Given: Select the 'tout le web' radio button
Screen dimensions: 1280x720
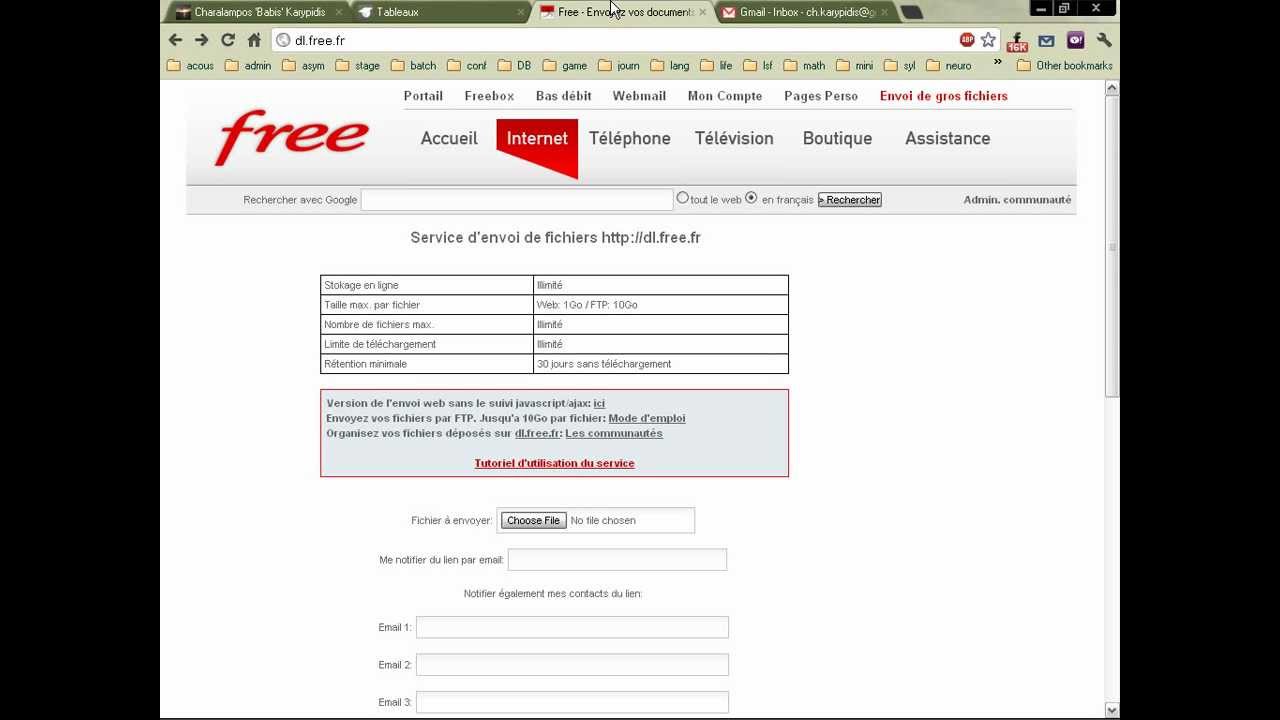Looking at the screenshot, I should click(x=683, y=198).
